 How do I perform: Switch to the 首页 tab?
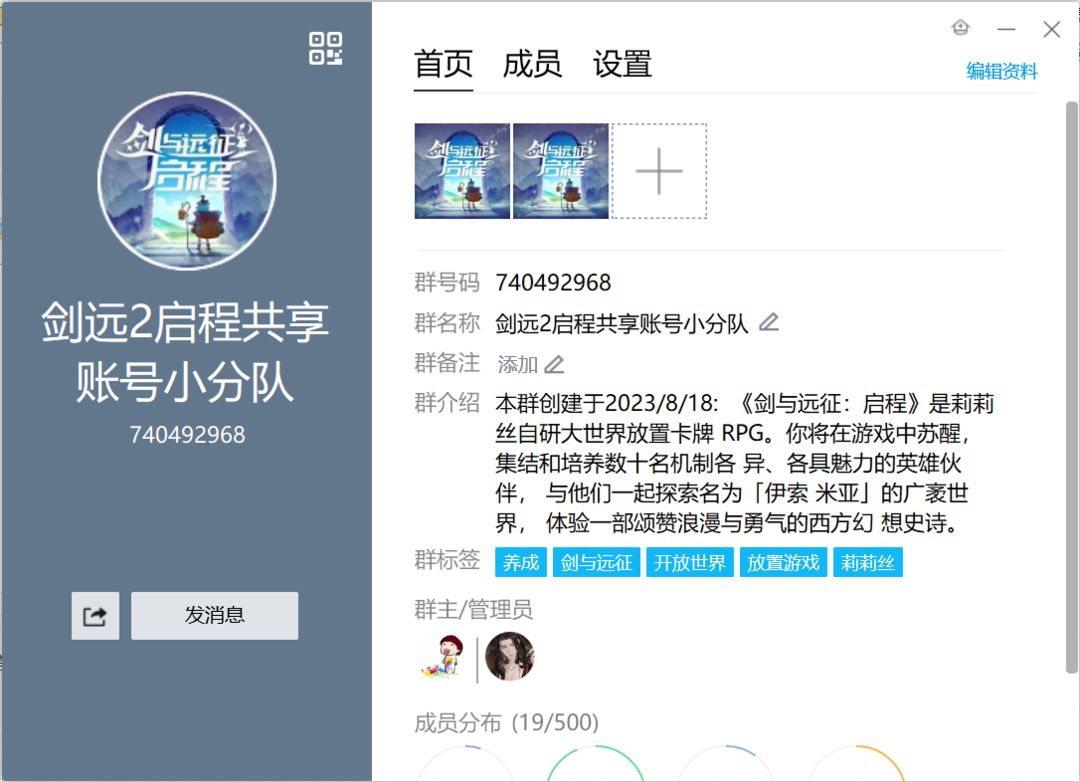tap(443, 65)
